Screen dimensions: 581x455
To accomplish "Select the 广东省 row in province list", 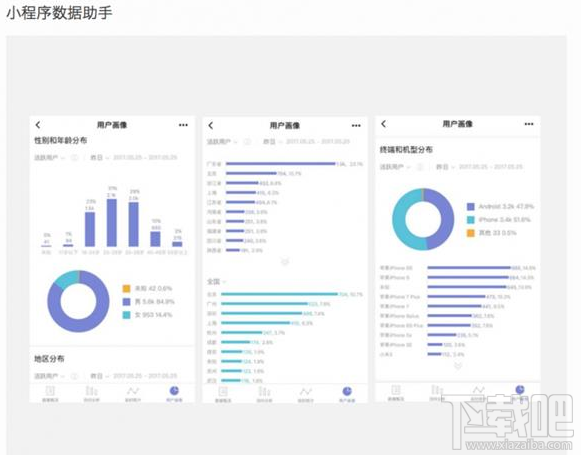I will tap(285, 164).
